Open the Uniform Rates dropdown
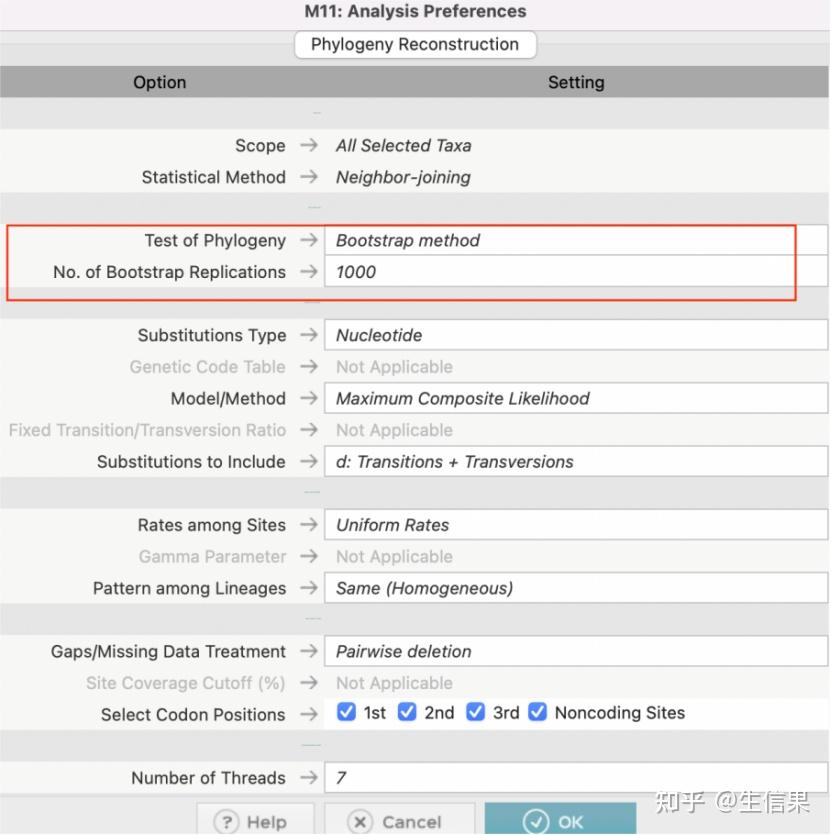This screenshot has height=835, width=831. [x=576, y=525]
